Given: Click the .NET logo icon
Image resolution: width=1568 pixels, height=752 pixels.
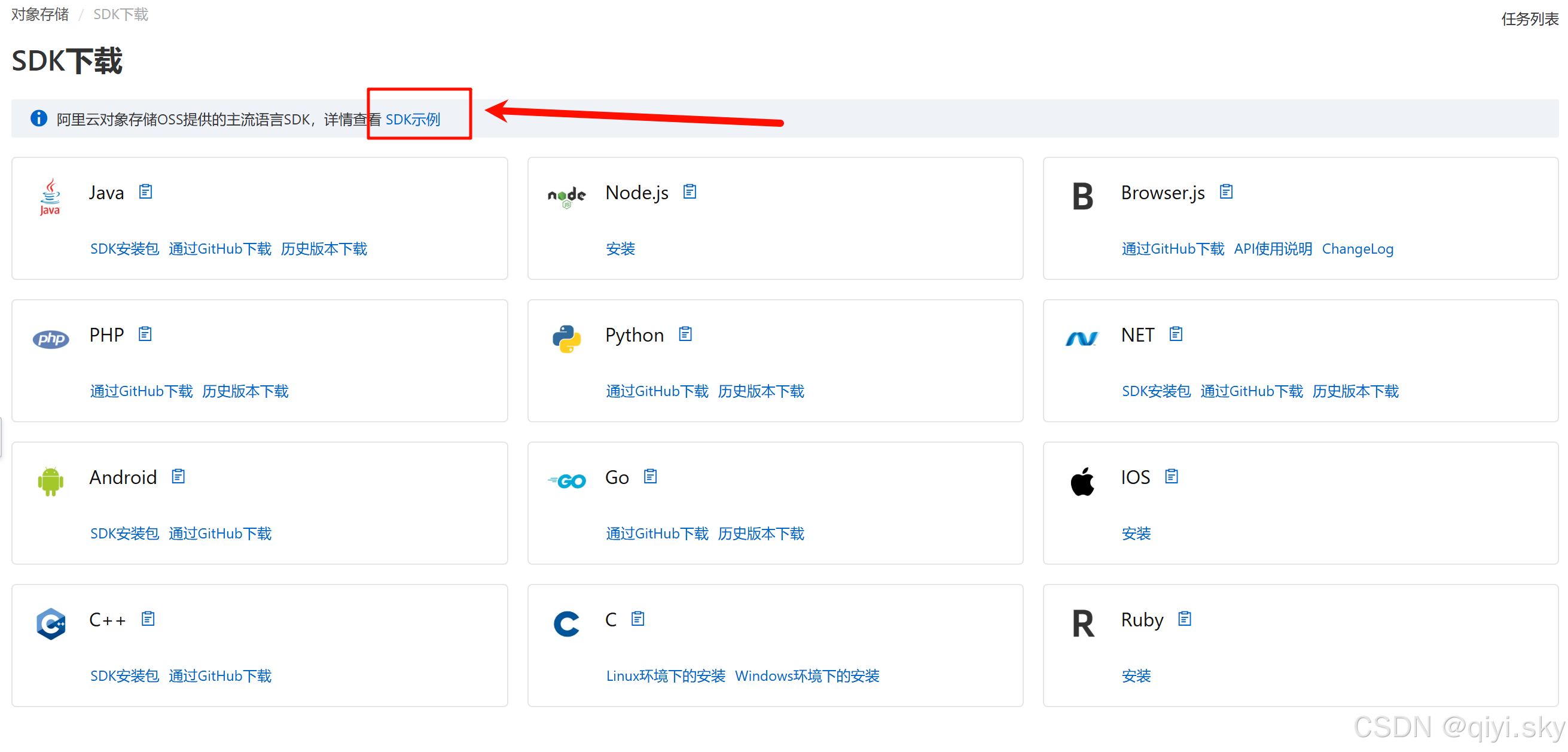Looking at the screenshot, I should [x=1082, y=339].
